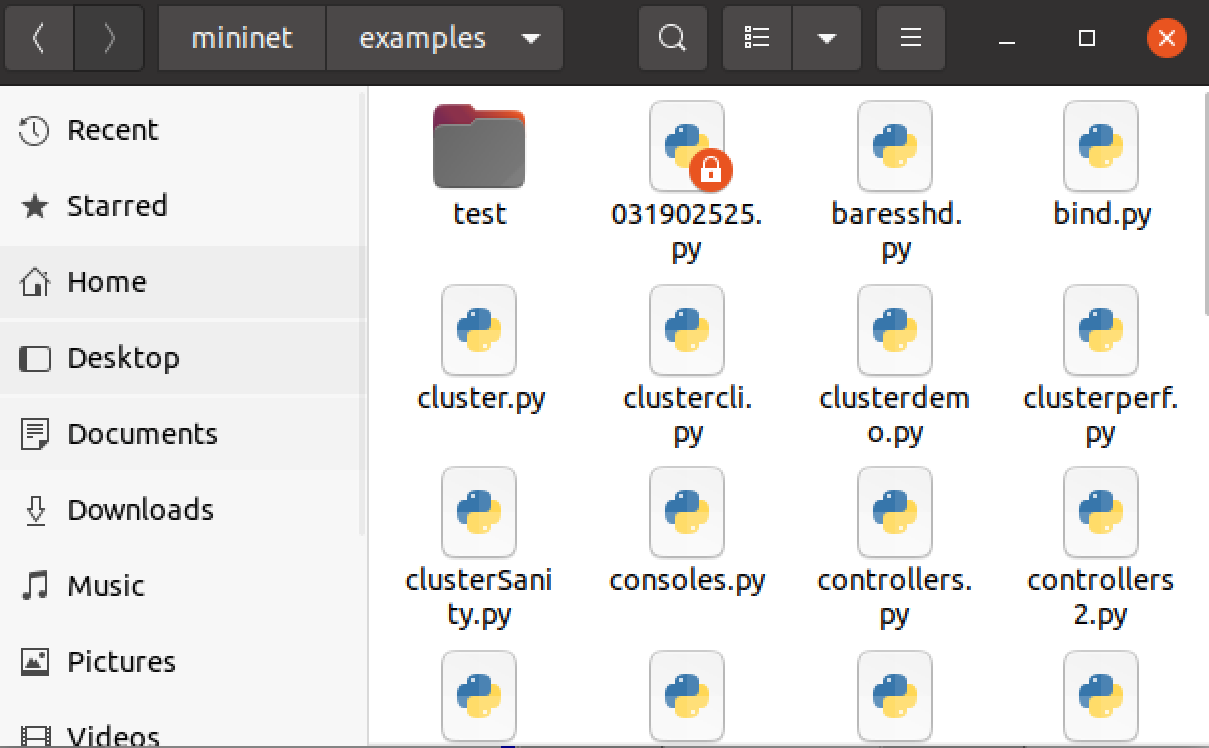Viewport: 1209px width, 748px height.
Task: Click the '031902525.py' file name
Action: click(x=687, y=231)
